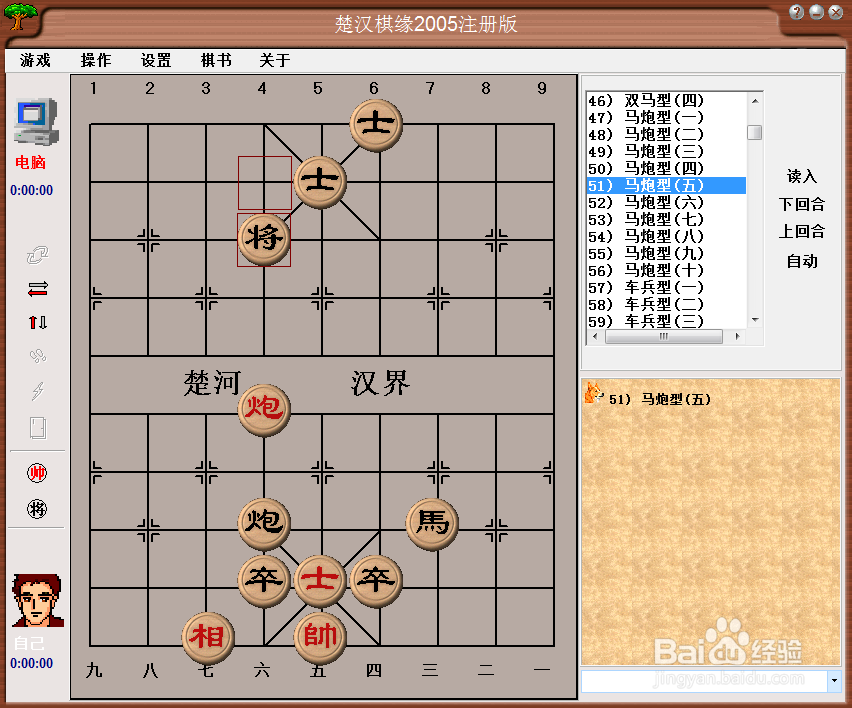Select the black 将 piece on board
This screenshot has width=852, height=708.
click(264, 240)
